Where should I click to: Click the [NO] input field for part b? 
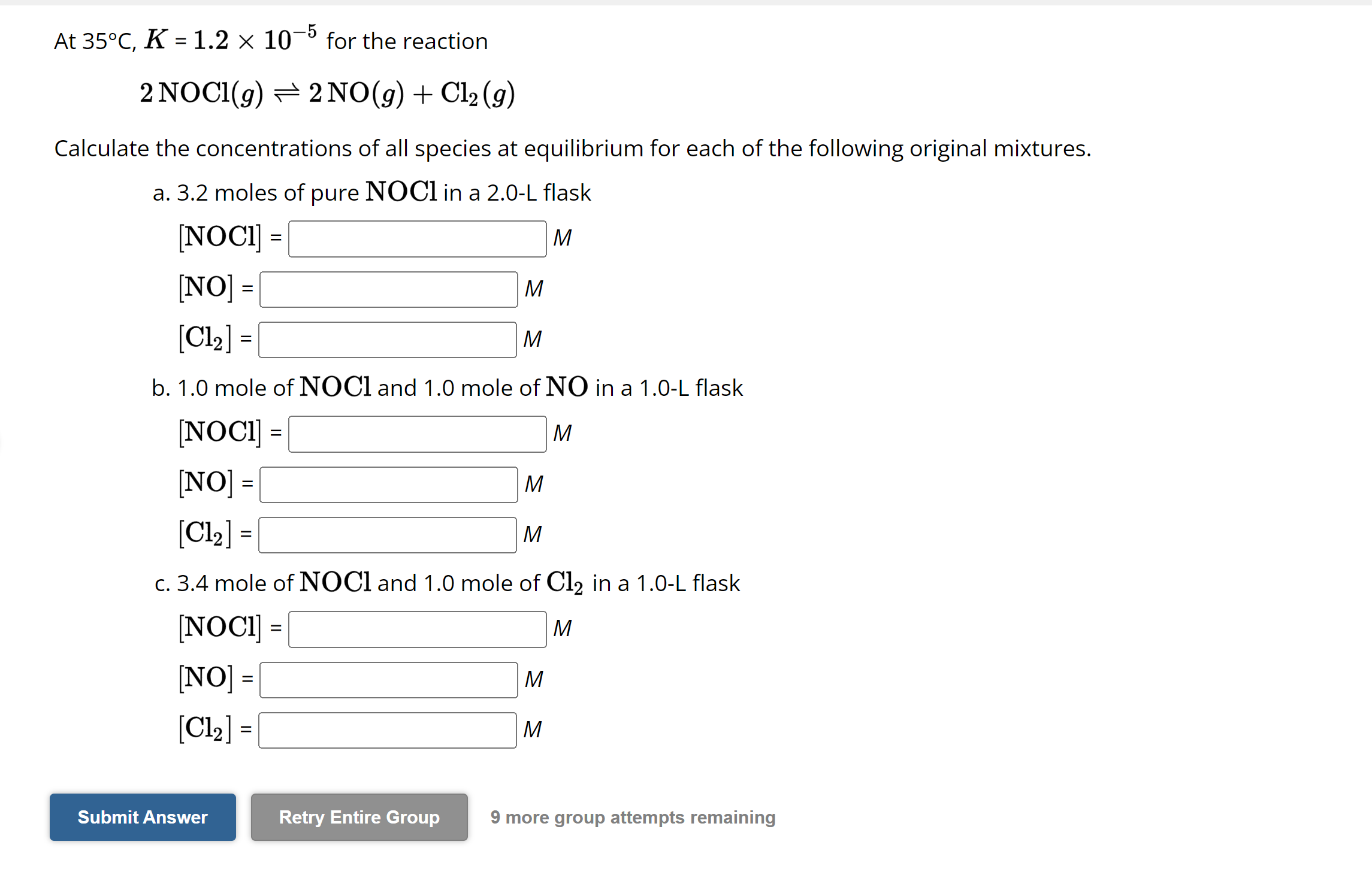tap(388, 485)
